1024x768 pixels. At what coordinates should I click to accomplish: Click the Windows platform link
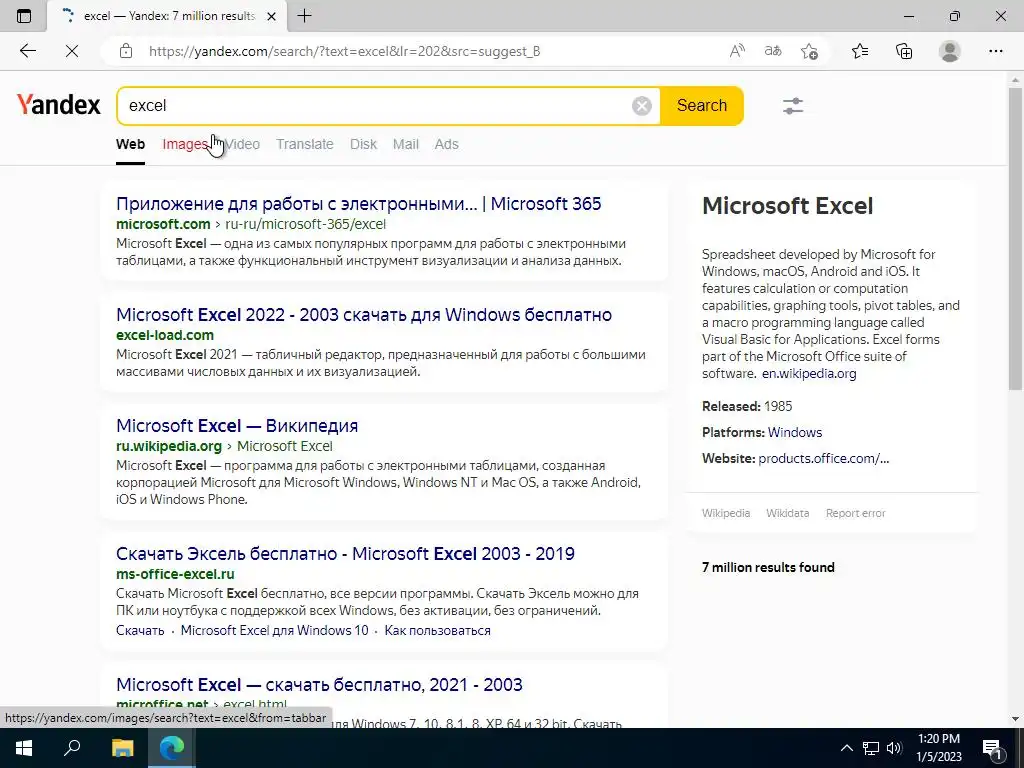[x=795, y=432]
